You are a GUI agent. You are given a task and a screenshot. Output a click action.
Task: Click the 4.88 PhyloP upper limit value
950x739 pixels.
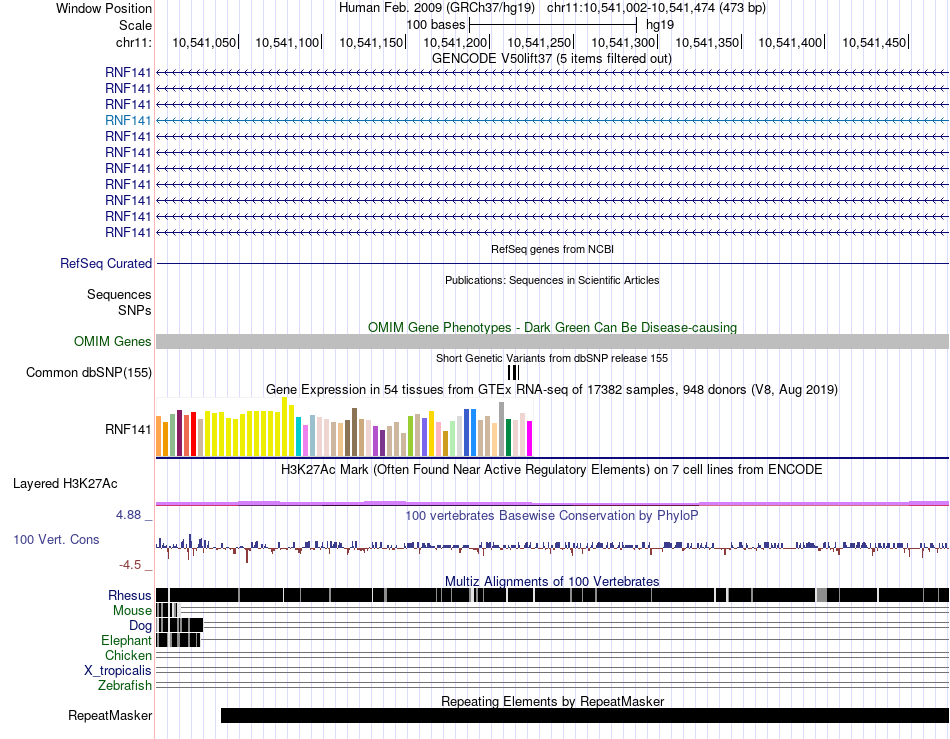pyautogui.click(x=128, y=515)
